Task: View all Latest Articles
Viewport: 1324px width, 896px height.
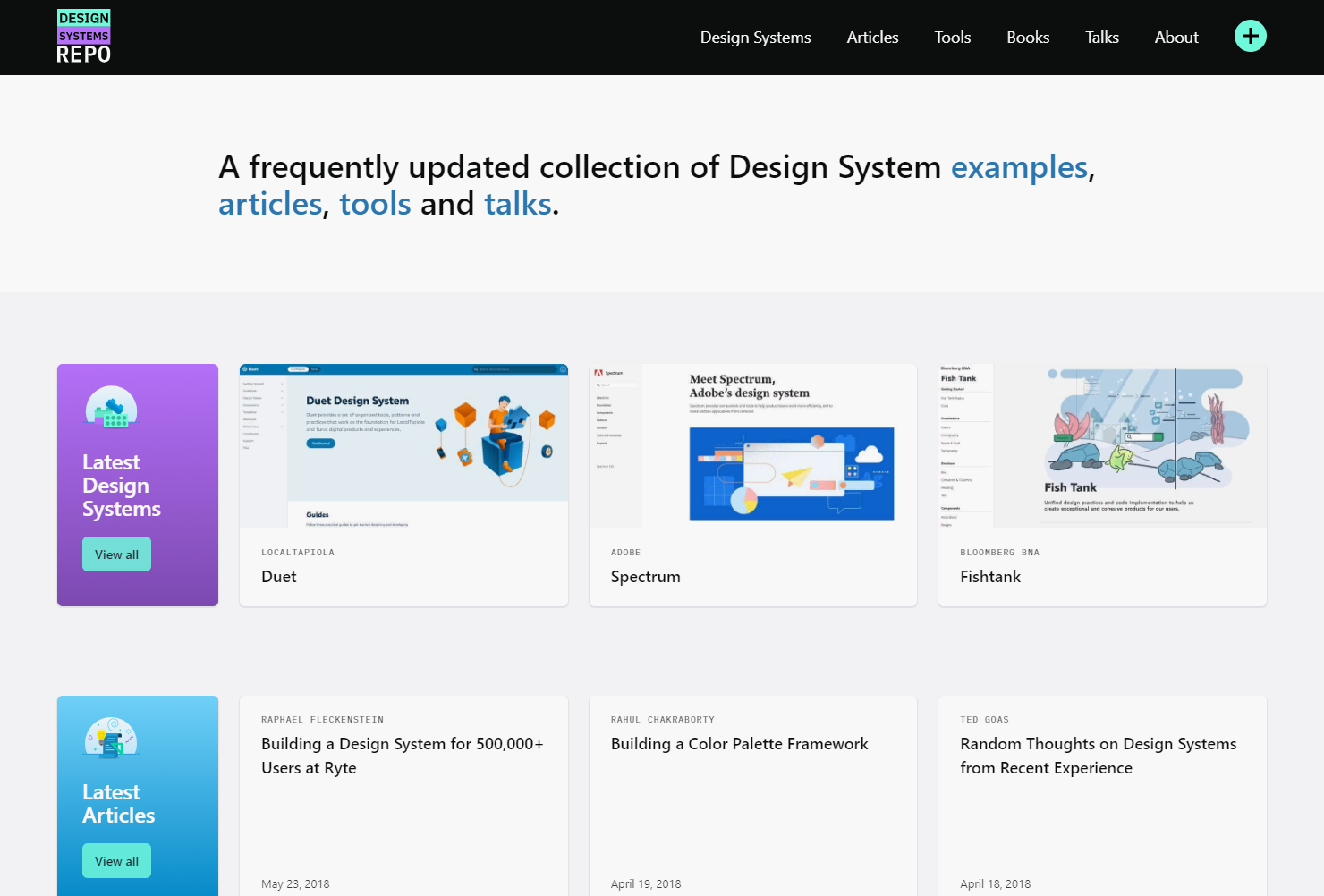Action: pyautogui.click(x=116, y=861)
